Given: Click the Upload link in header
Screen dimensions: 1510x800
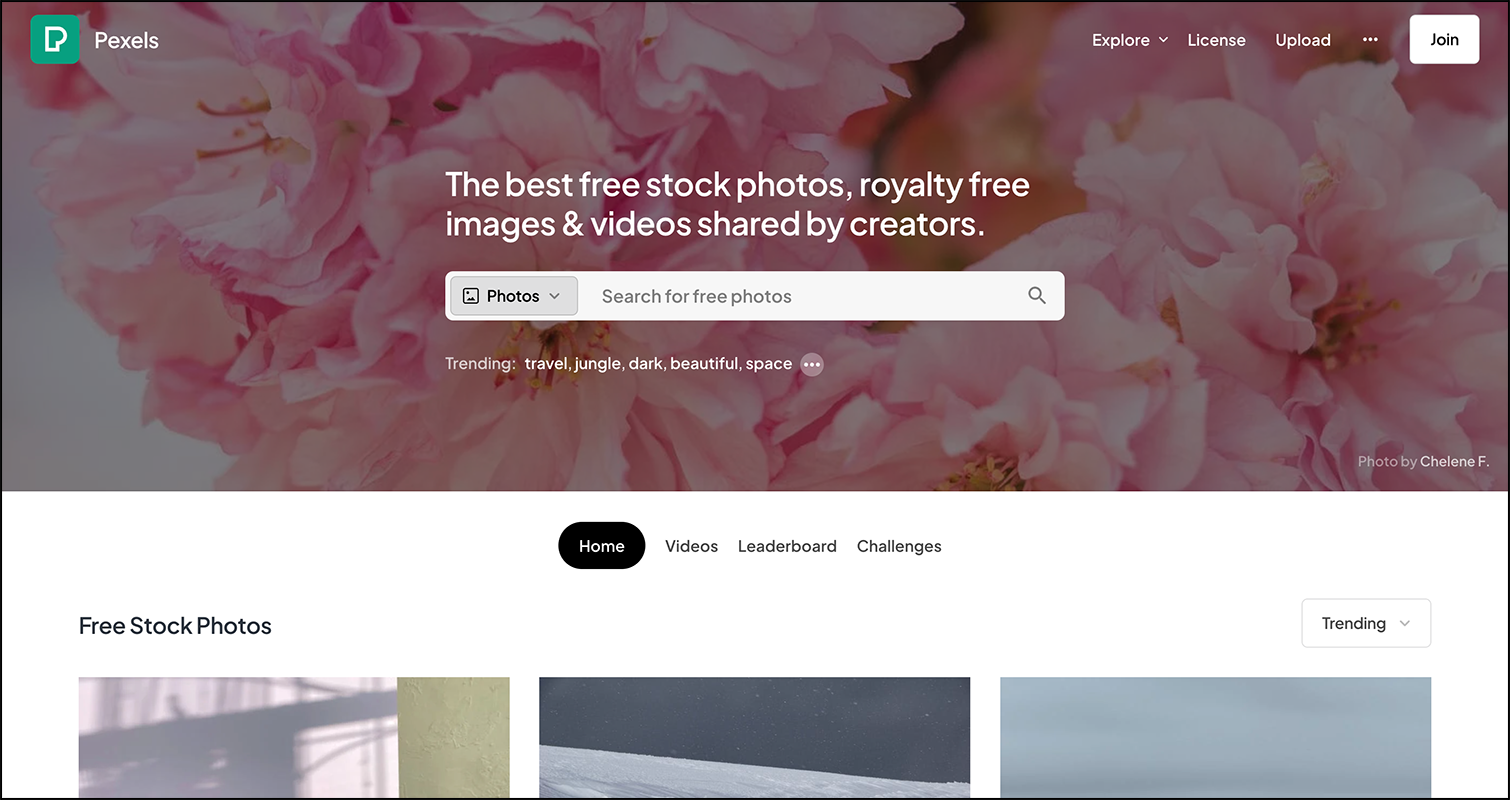Looking at the screenshot, I should 1303,40.
